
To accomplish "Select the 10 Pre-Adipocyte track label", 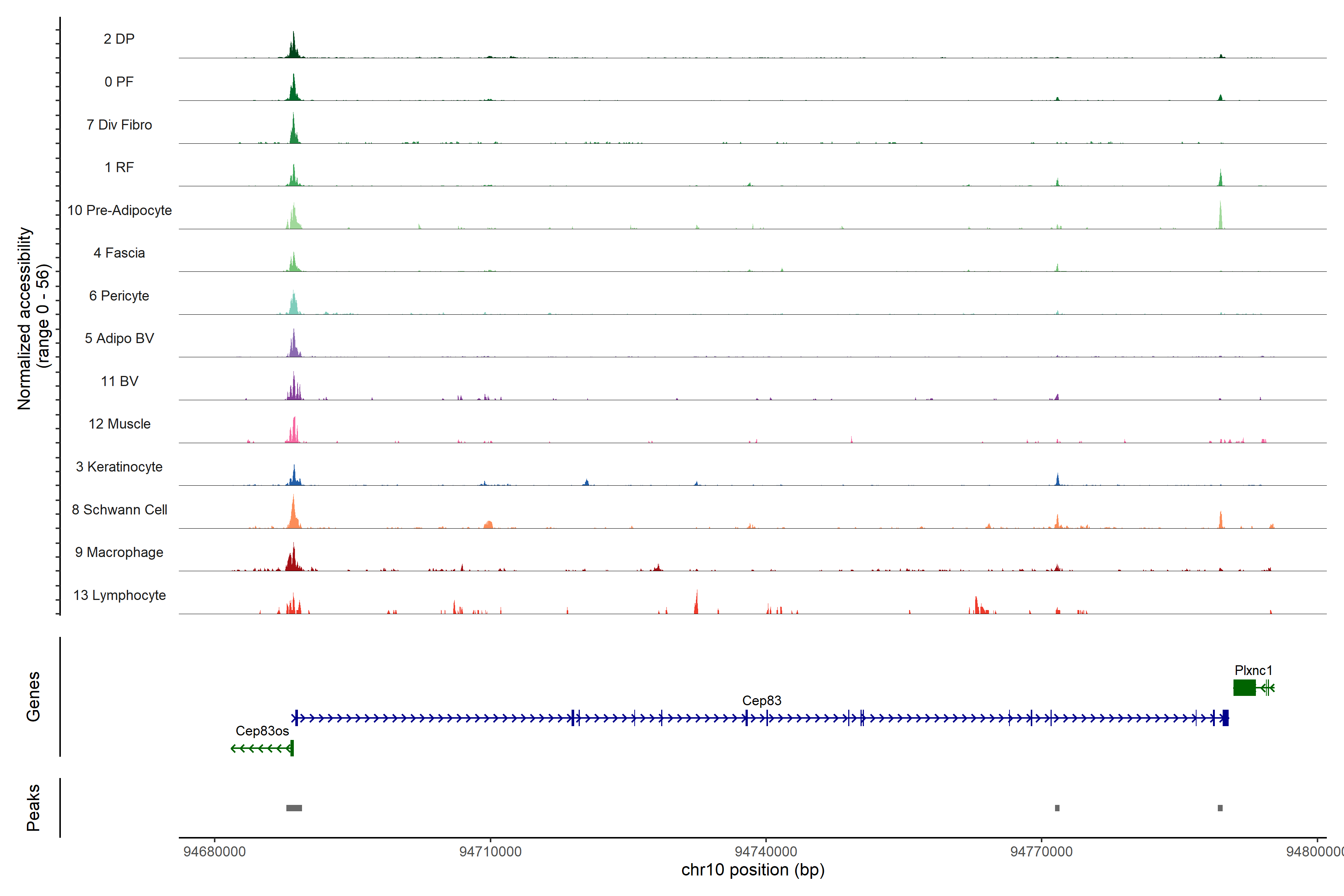I will (x=119, y=210).
